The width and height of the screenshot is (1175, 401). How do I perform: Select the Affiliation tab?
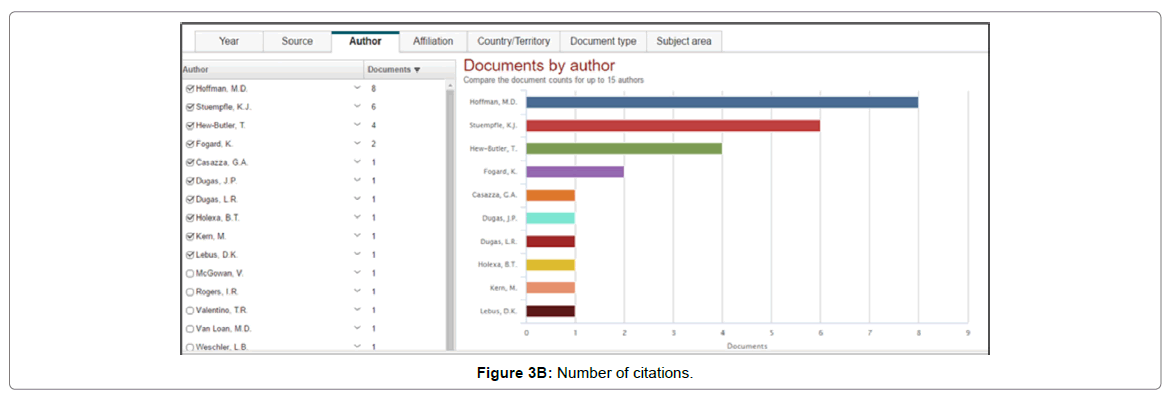coord(433,41)
